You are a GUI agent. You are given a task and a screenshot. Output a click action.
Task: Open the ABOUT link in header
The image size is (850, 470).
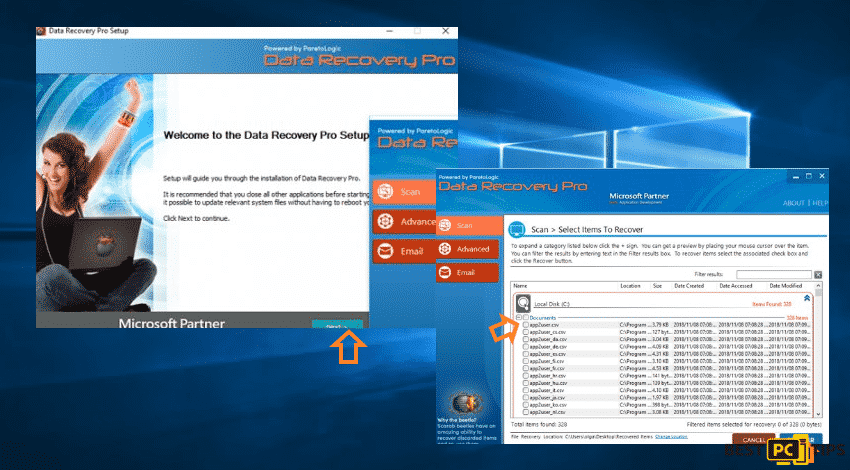[794, 203]
